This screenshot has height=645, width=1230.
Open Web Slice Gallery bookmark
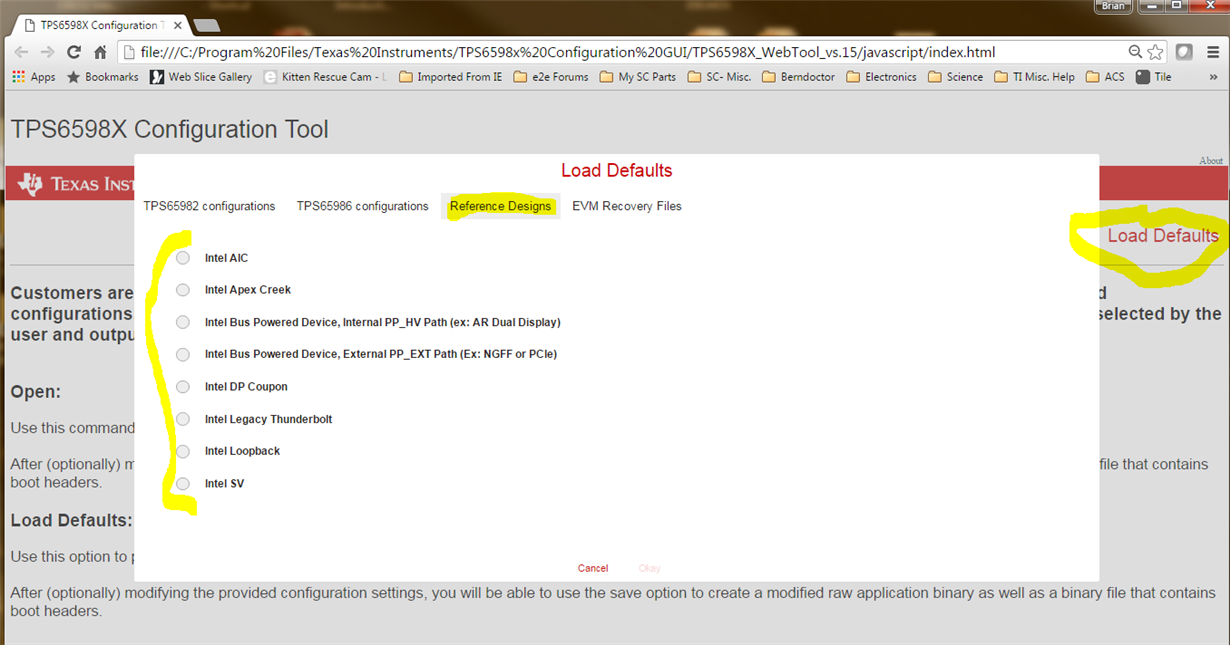pyautogui.click(x=201, y=77)
